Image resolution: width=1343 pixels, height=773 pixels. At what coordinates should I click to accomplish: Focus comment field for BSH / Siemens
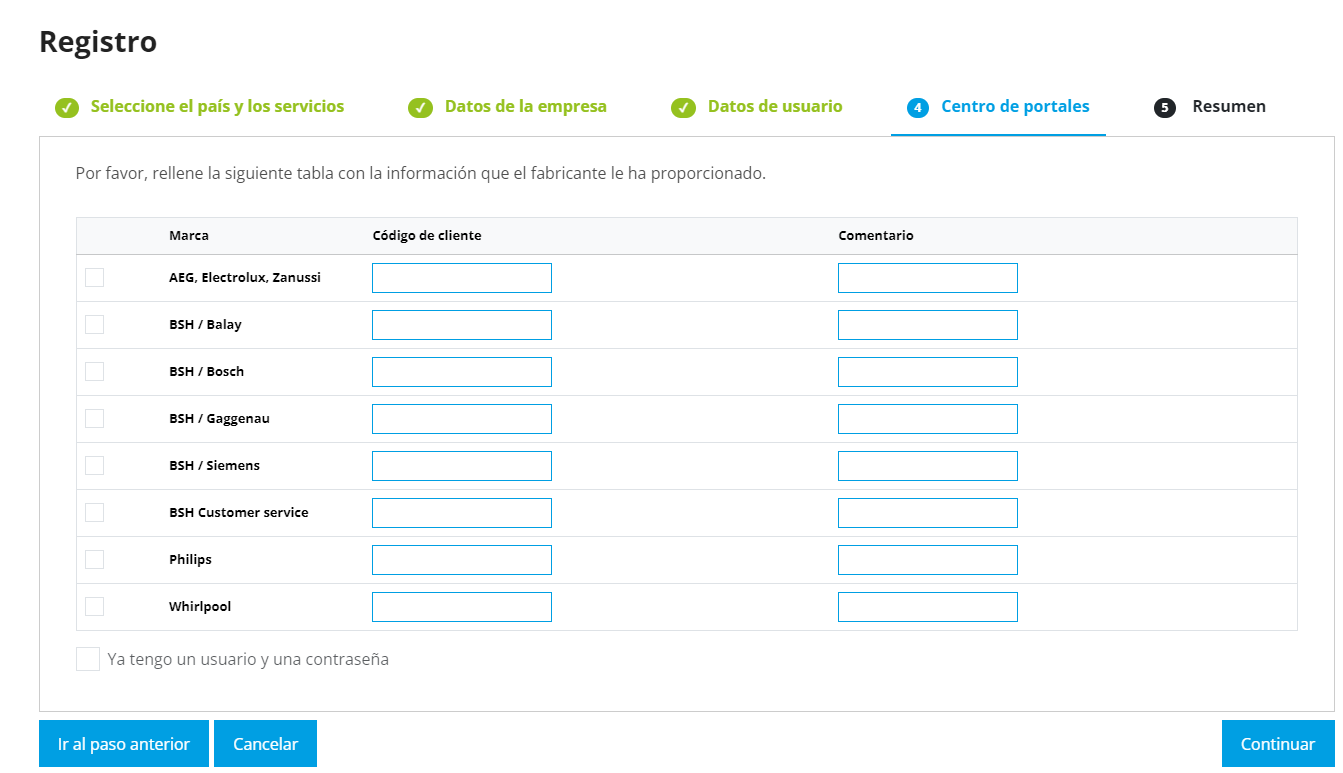click(928, 466)
